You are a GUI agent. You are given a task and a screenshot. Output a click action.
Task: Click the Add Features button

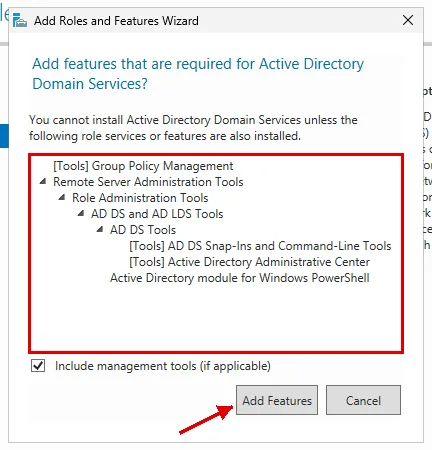tap(277, 400)
